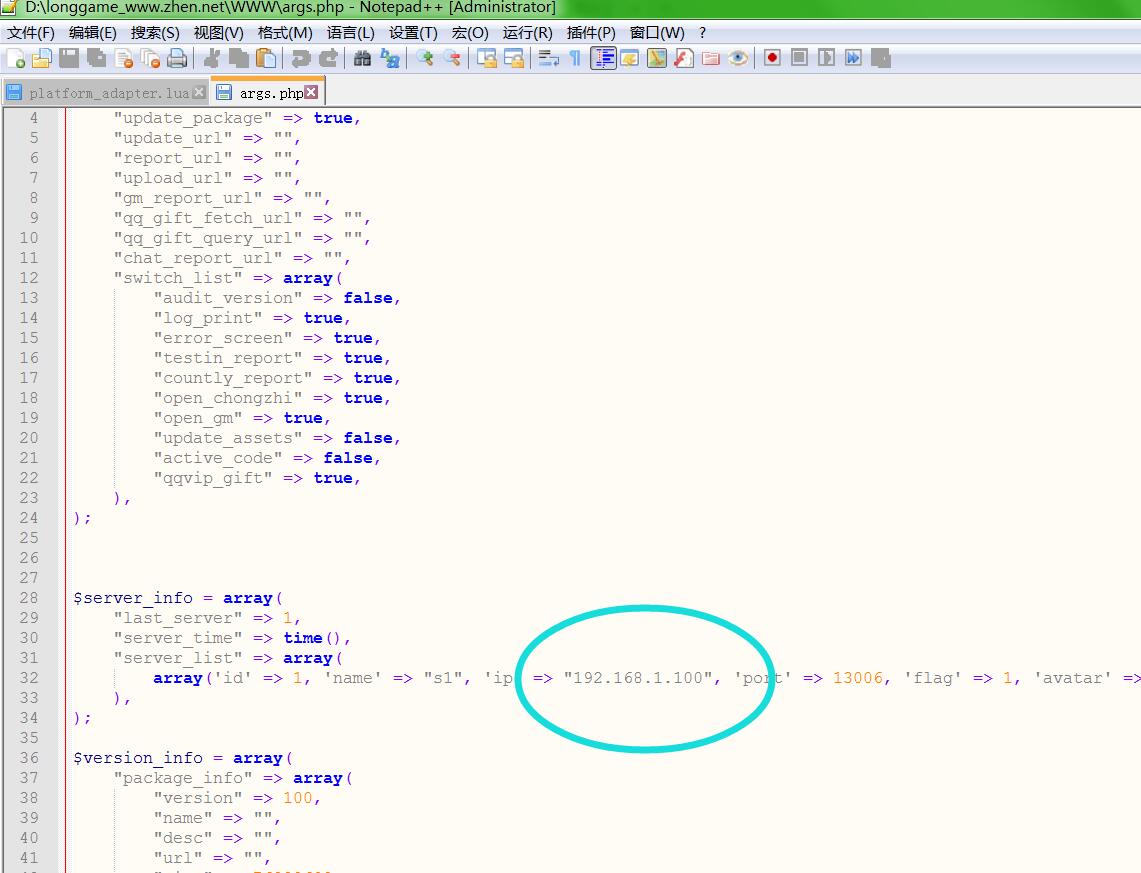Open Find with the binoculars icon
The width and height of the screenshot is (1141, 873).
click(x=363, y=58)
